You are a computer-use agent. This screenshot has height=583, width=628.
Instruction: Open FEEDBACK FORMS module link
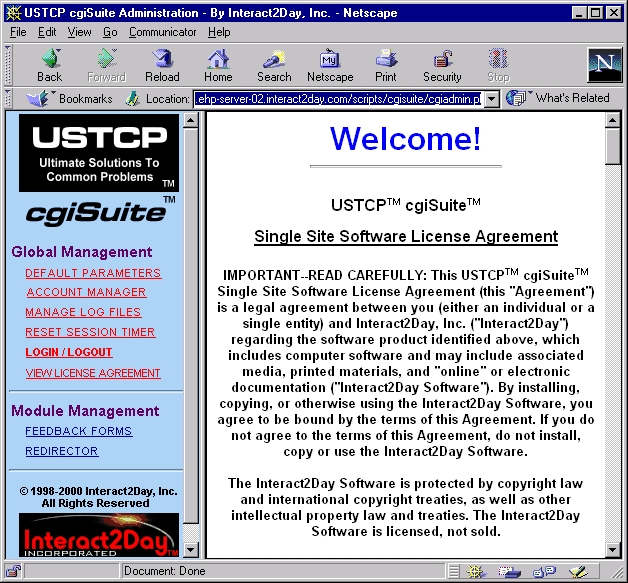(x=79, y=431)
